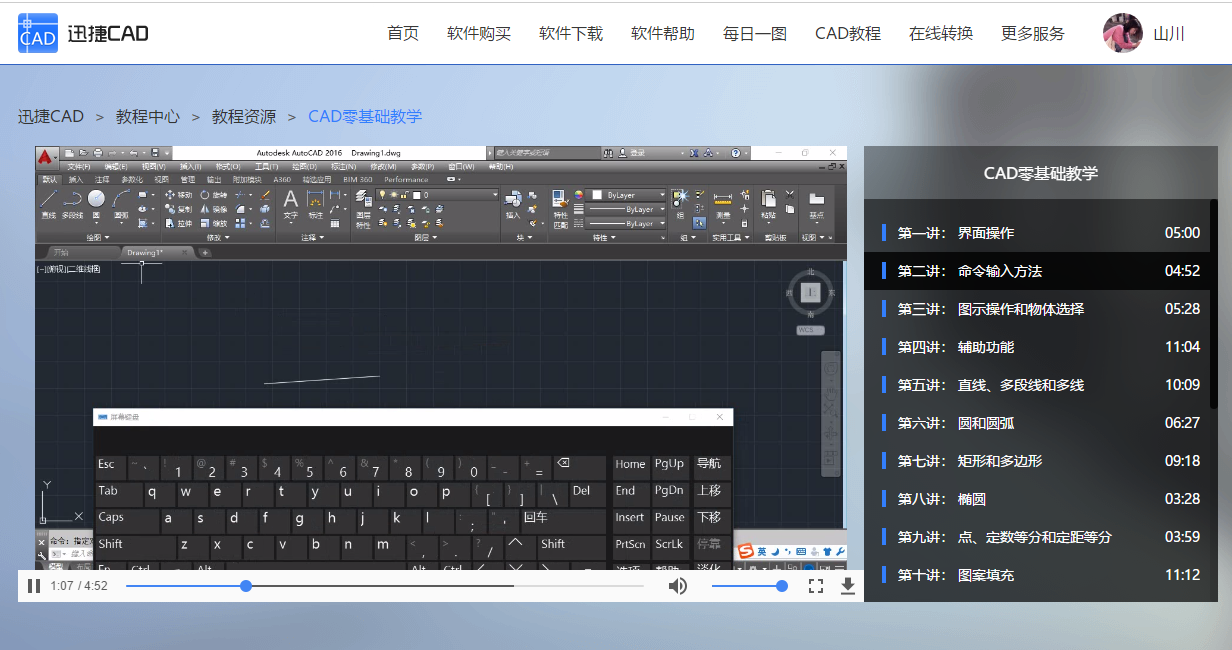
Task: Click the 教程中心 breadcrumb link
Action: [148, 116]
